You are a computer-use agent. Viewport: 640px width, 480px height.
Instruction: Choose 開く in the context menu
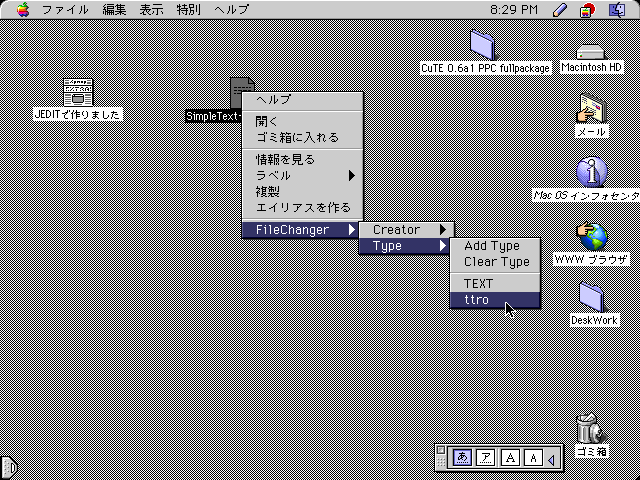tap(302, 122)
